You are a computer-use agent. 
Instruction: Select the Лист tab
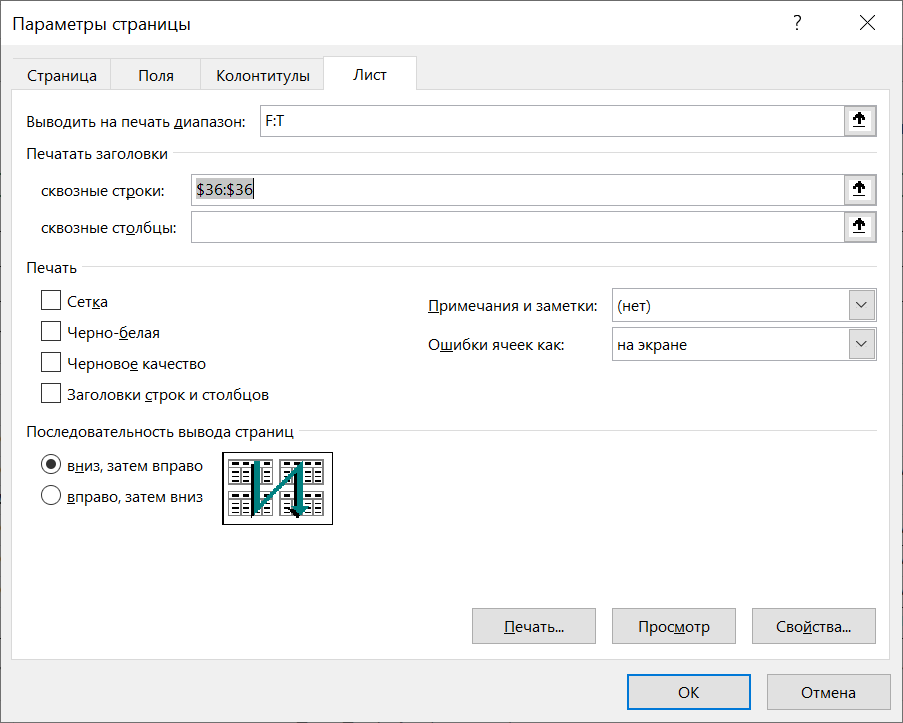370,74
